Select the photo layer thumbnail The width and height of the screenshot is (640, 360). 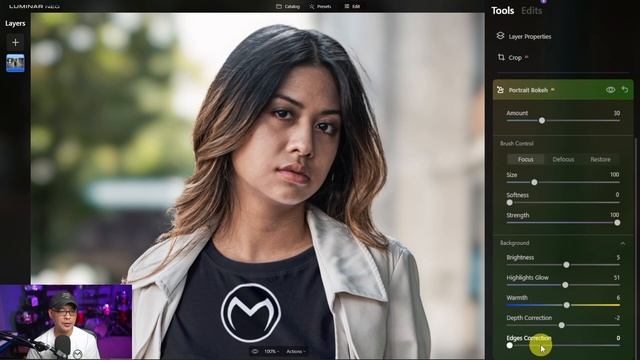click(x=16, y=63)
